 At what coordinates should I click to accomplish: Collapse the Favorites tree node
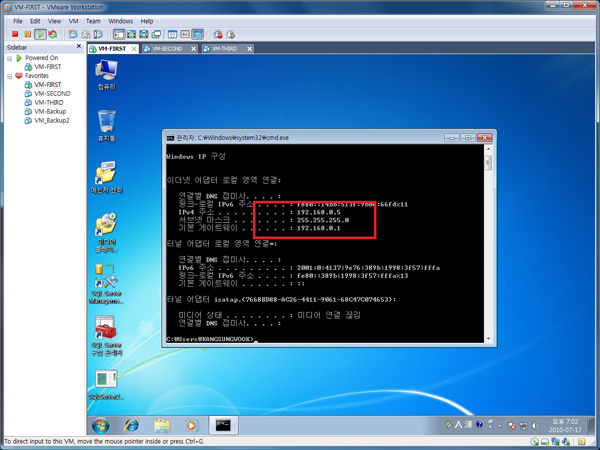(x=10, y=76)
